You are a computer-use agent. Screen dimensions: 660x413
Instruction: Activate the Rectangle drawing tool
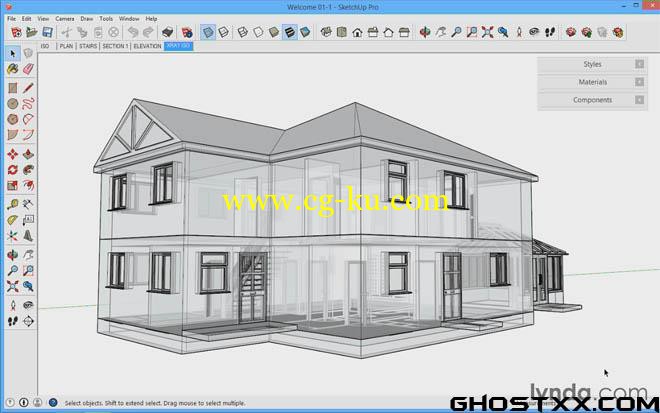[13, 88]
